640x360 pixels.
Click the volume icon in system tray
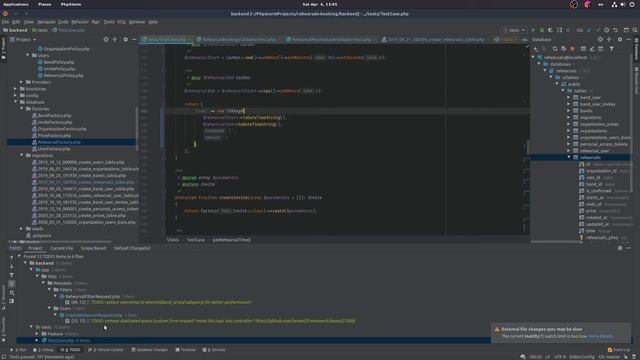tap(623, 4)
